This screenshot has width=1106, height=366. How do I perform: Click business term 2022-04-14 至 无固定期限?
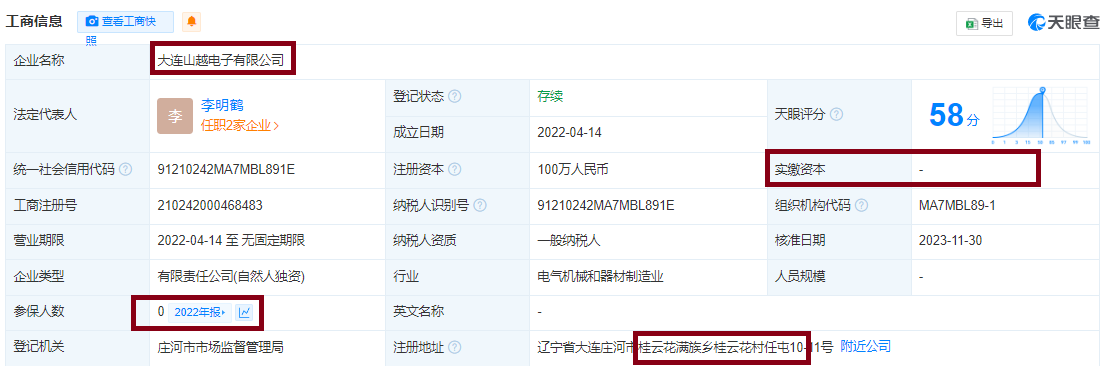click(231, 240)
